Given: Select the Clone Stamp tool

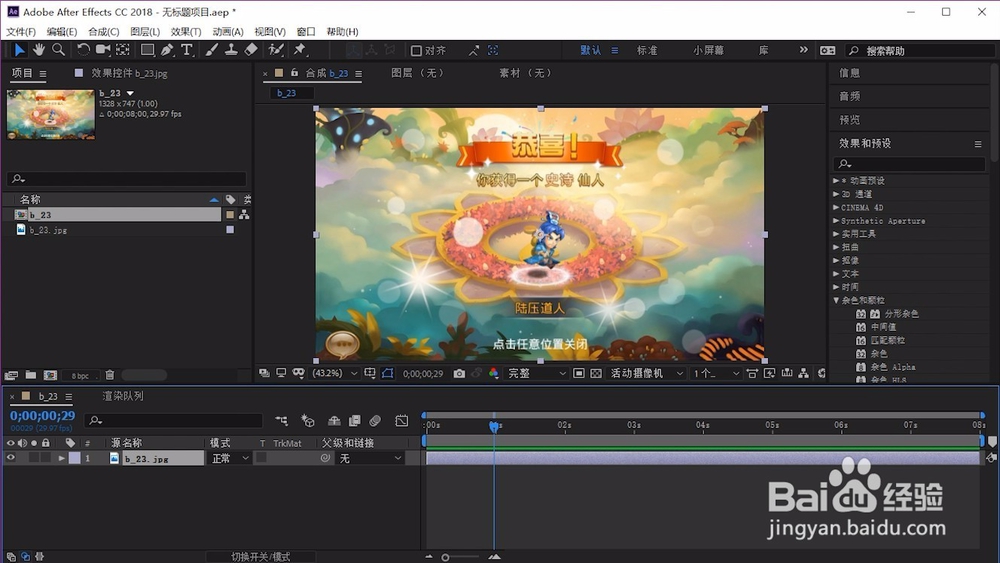Looking at the screenshot, I should coord(231,50).
